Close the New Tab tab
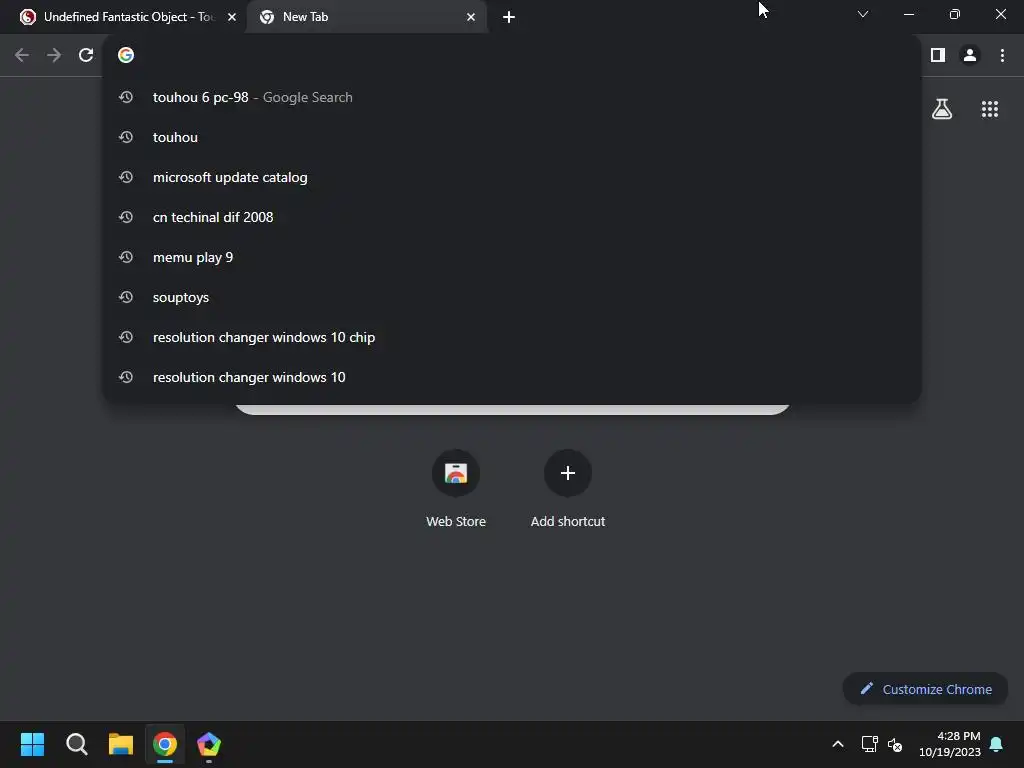The image size is (1024, 768). click(471, 18)
